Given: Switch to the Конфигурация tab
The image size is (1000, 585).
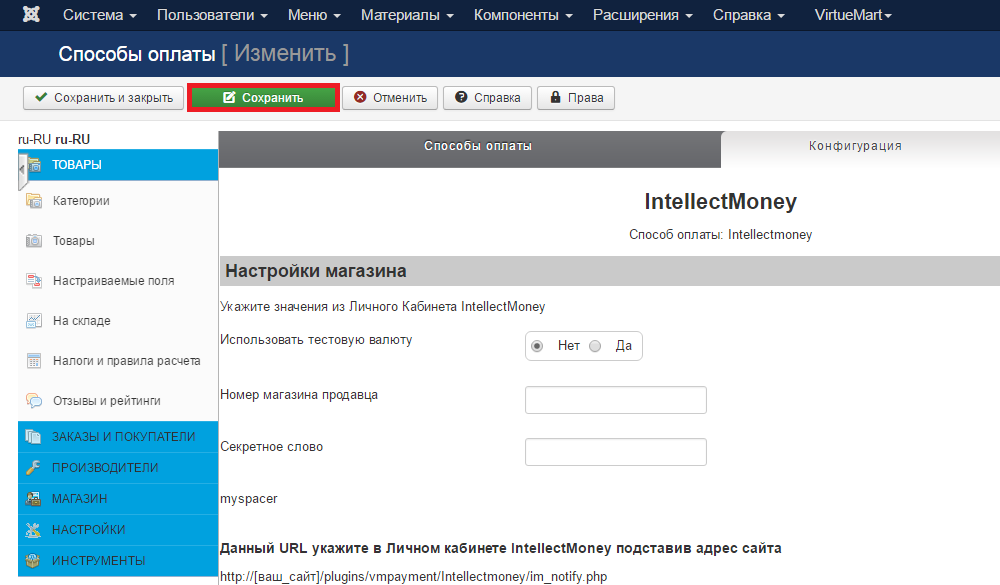Looking at the screenshot, I should click(x=855, y=146).
